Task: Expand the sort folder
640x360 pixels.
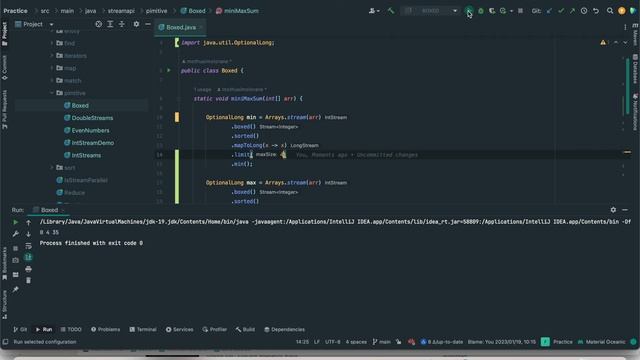Action: tap(52, 168)
